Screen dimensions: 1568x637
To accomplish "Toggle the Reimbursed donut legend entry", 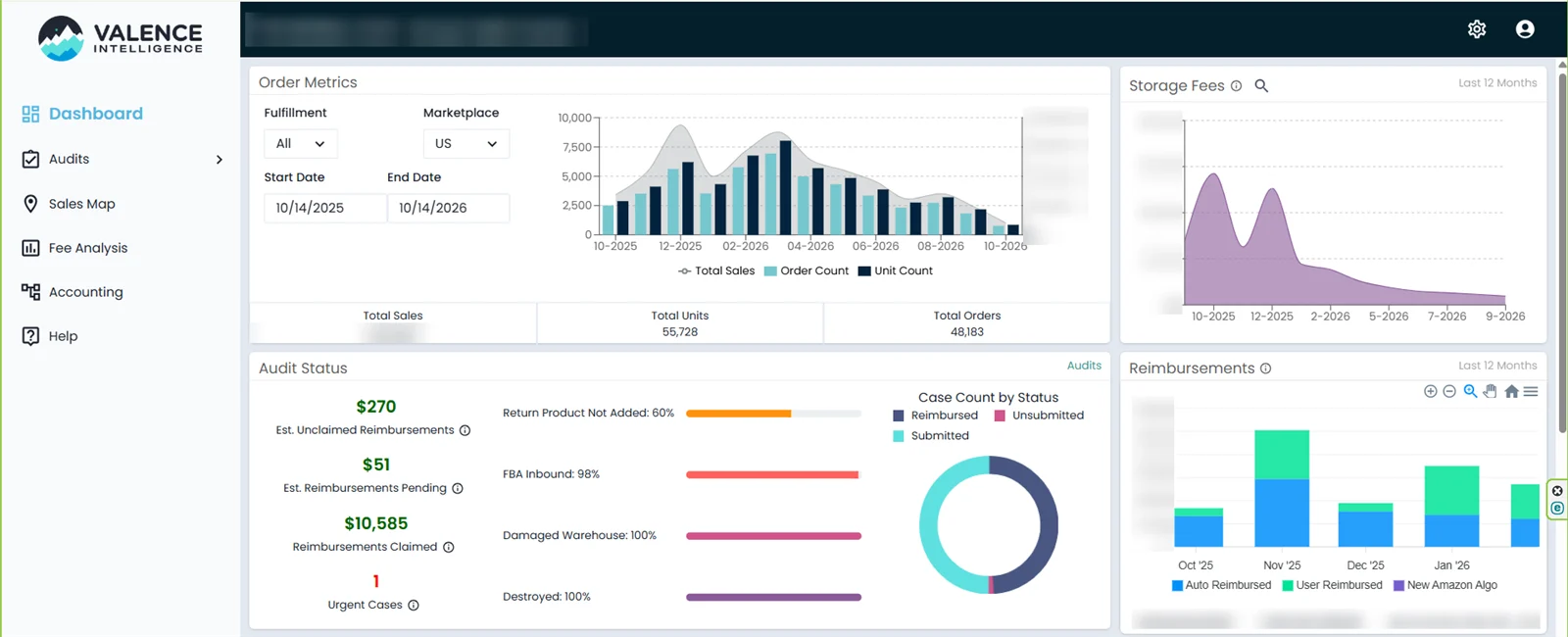I will 936,416.
